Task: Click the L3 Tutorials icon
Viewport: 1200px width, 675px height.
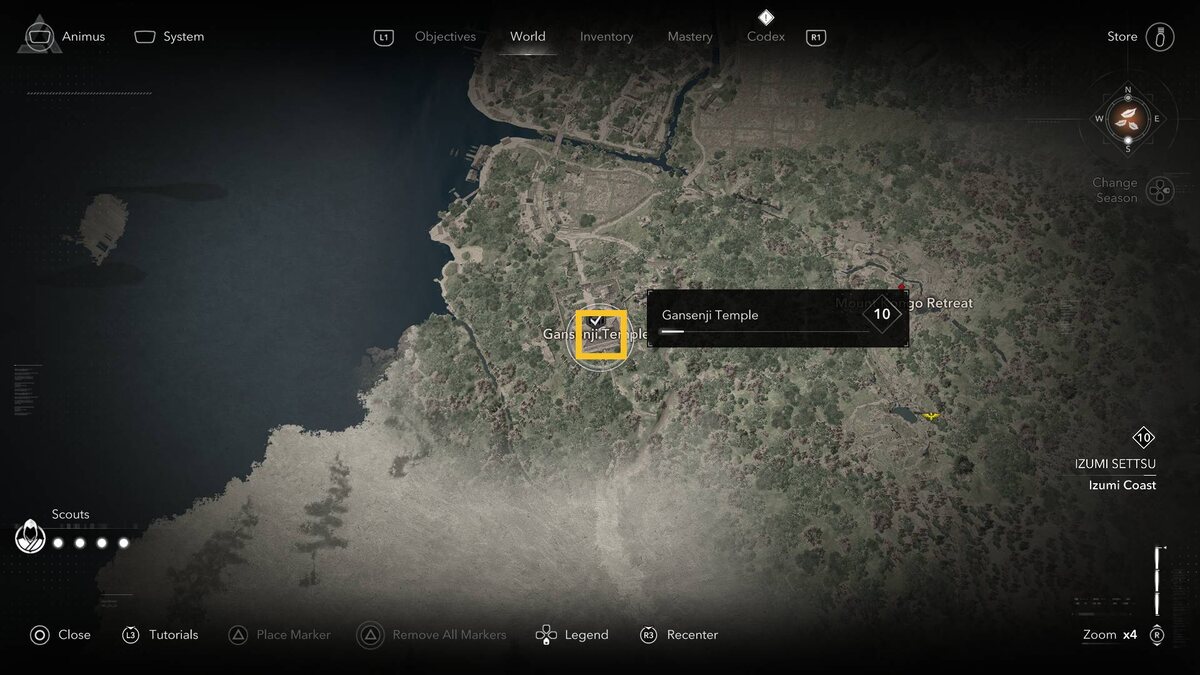Action: (130, 635)
